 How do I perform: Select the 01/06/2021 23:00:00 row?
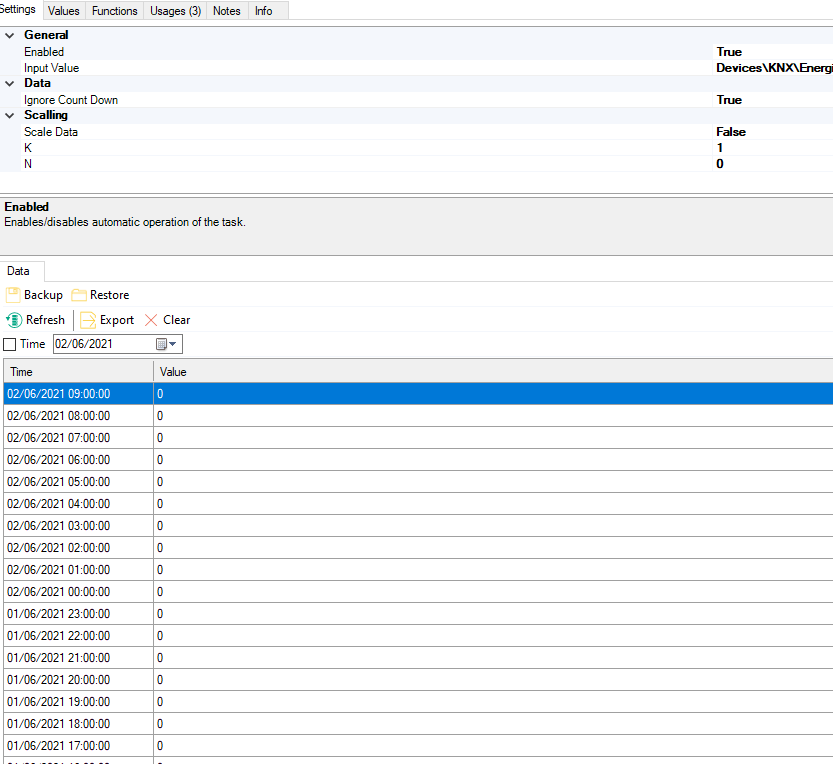click(x=58, y=614)
